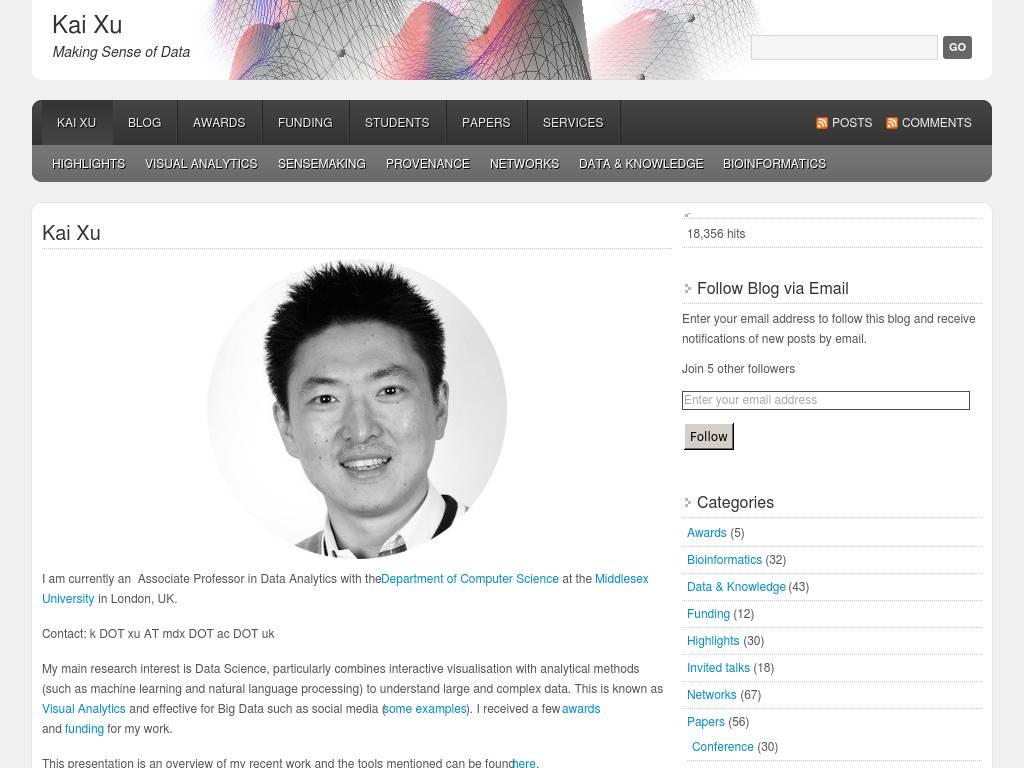Viewport: 1024px width, 768px height.
Task: Open the Awards navigation tab
Action: click(219, 123)
